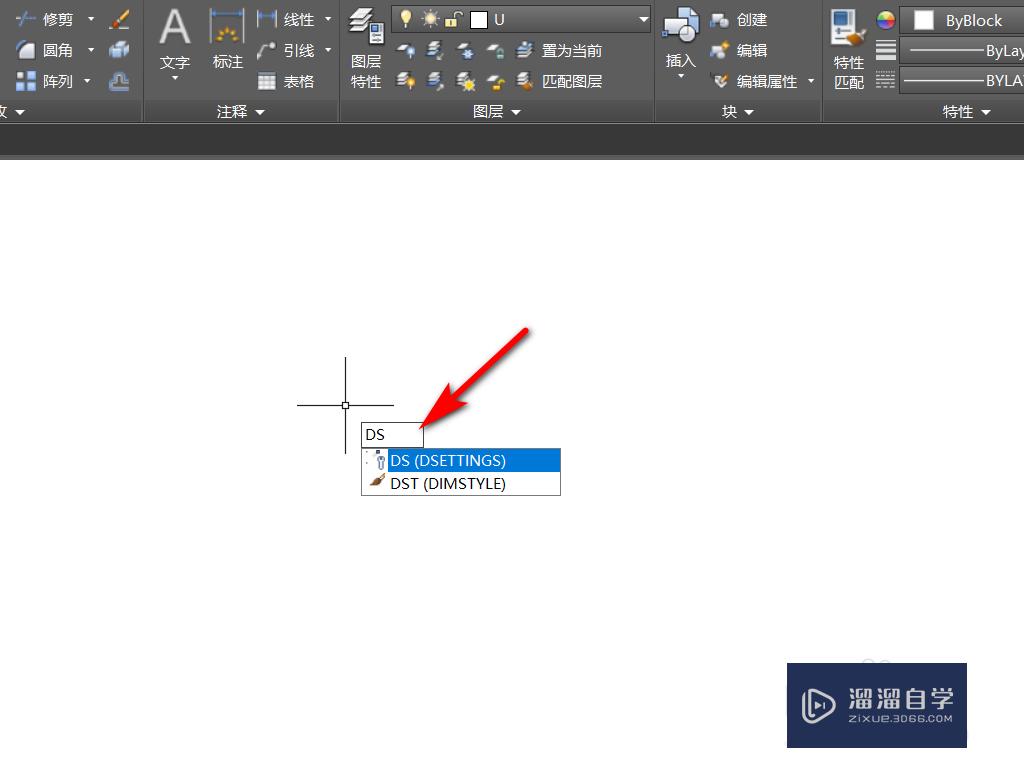Expand the 图层 panel title
Viewport: 1024px width, 768px height.
[496, 112]
